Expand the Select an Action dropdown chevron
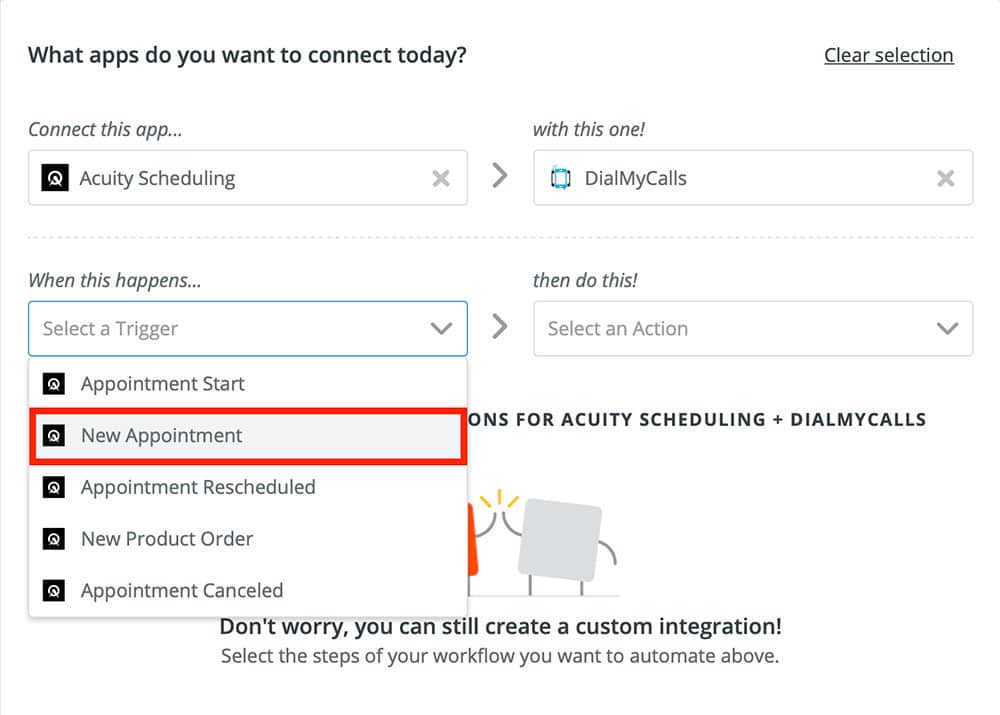 coord(946,329)
